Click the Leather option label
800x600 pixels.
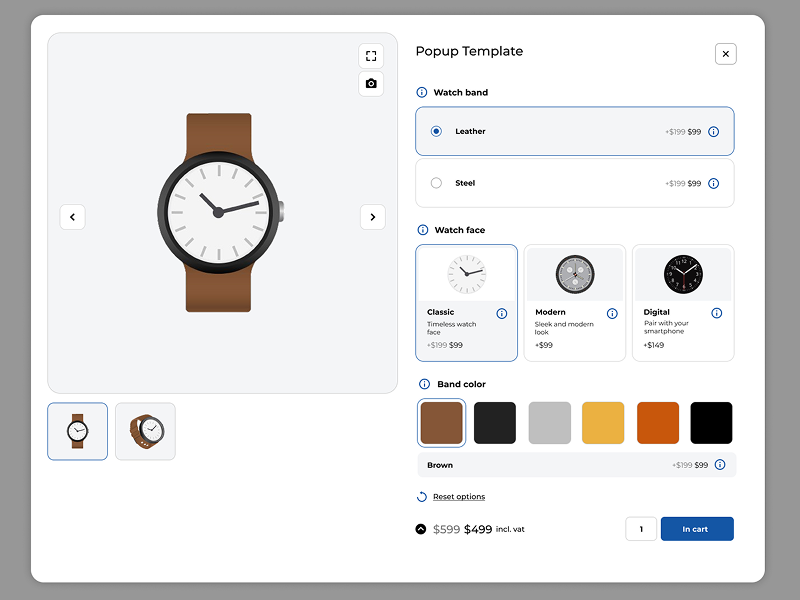pyautogui.click(x=470, y=131)
